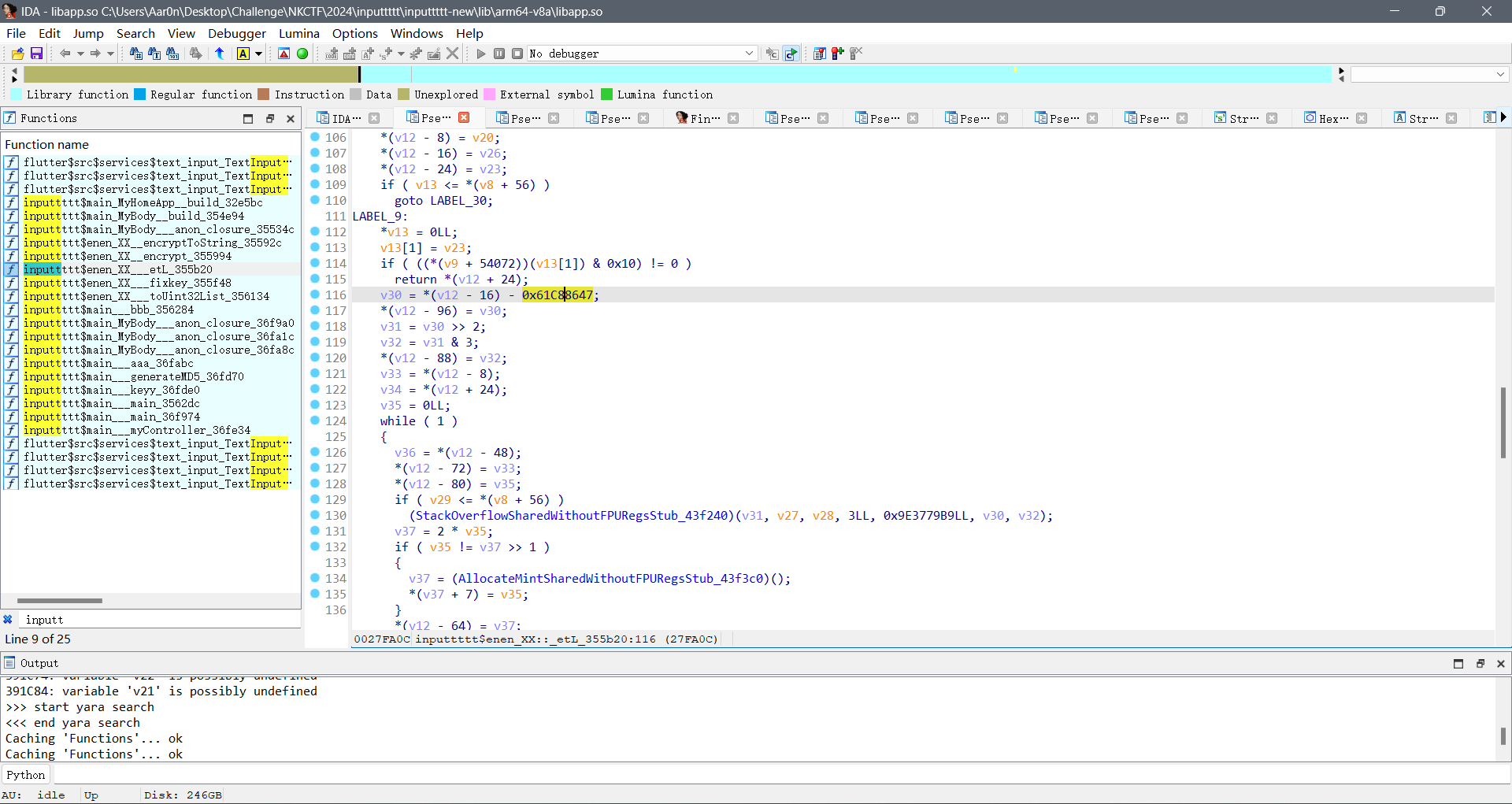Toggle breakpoint dot on line 130

coord(315,515)
